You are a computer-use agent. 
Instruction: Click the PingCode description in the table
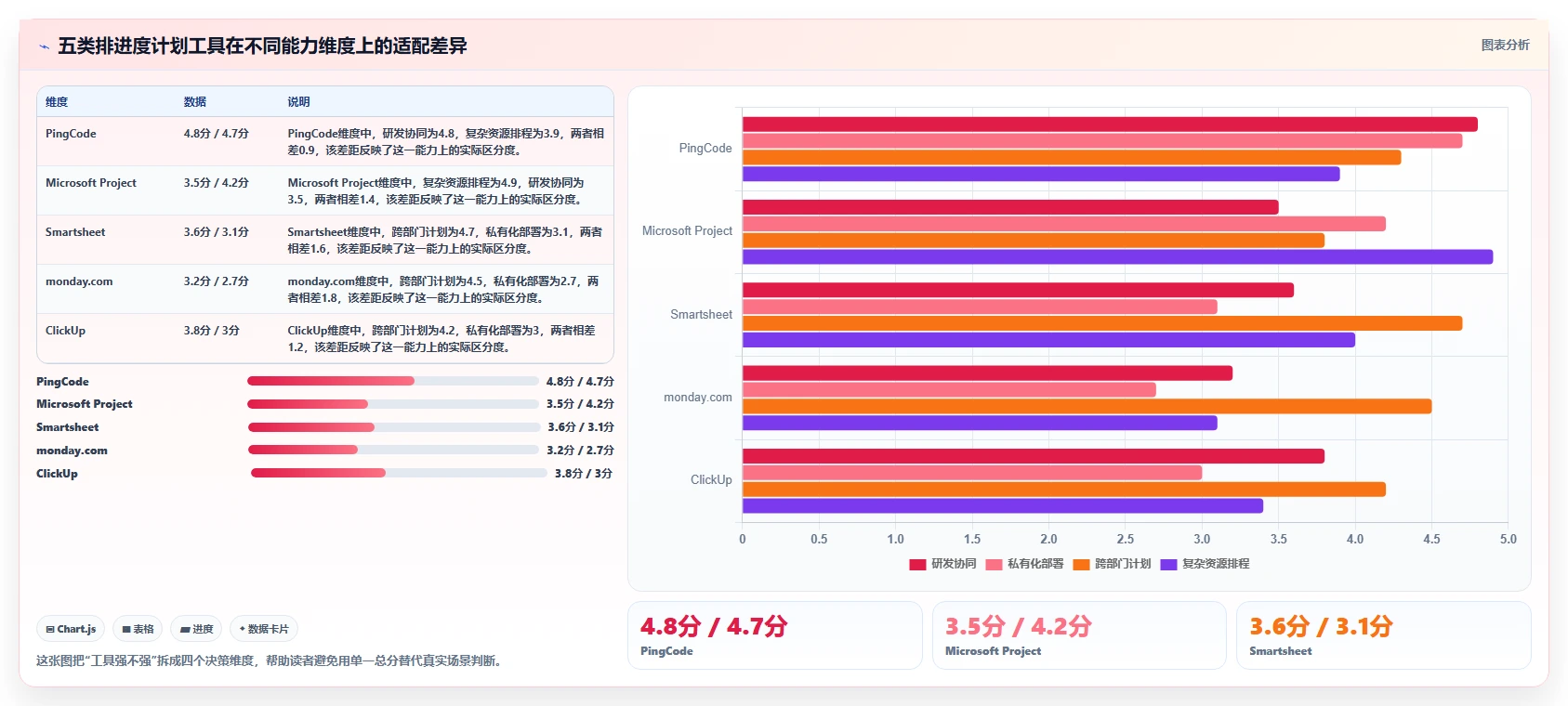tap(446, 142)
